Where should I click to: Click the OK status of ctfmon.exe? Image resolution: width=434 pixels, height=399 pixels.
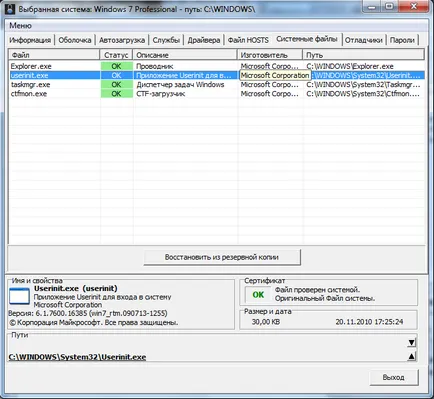tap(116, 94)
